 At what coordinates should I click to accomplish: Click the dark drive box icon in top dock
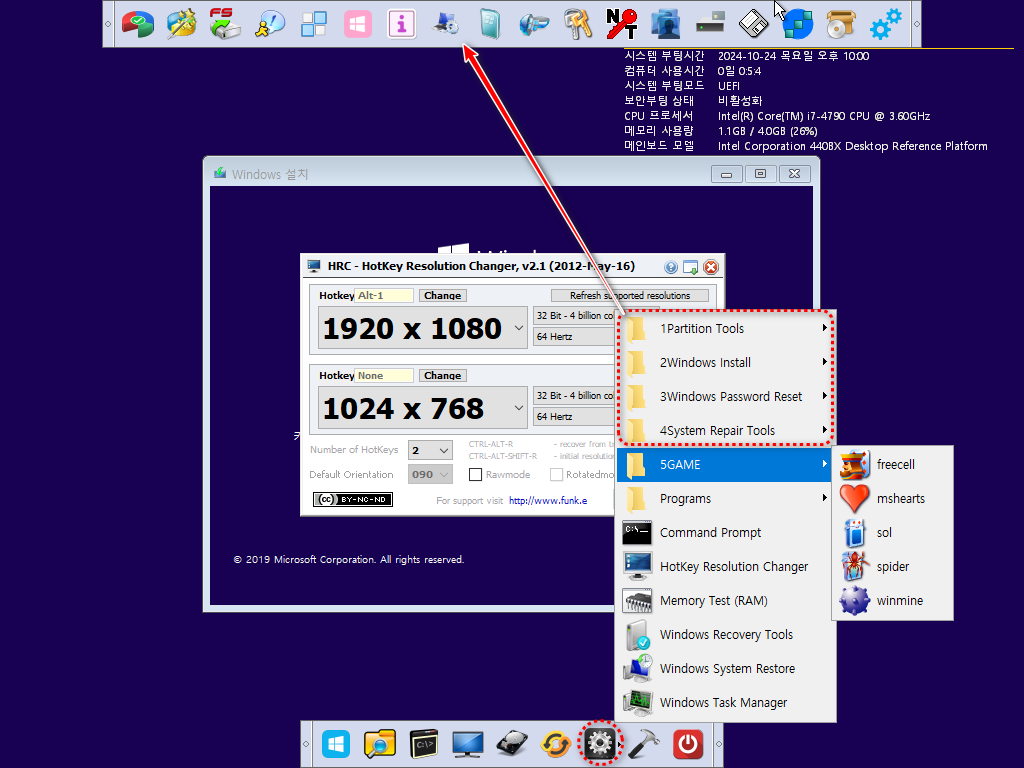710,24
